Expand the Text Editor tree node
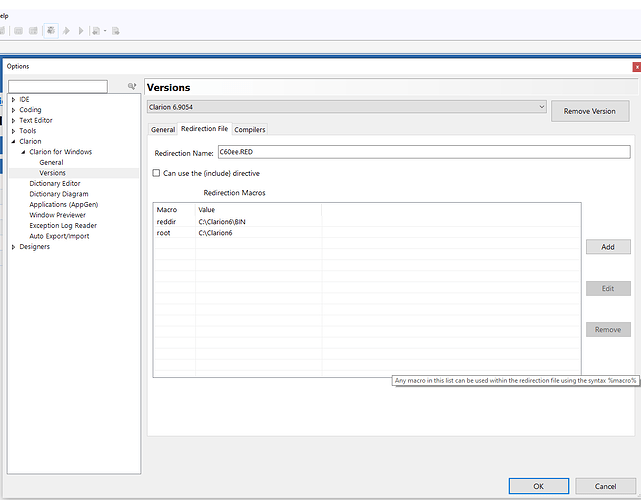Viewport: 641px width, 500px height. tap(13, 120)
